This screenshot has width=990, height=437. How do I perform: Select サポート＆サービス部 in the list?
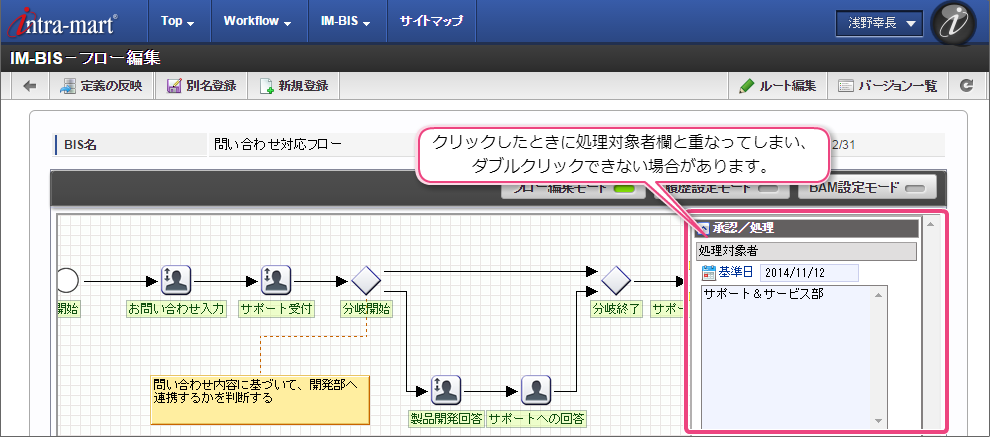pos(763,294)
